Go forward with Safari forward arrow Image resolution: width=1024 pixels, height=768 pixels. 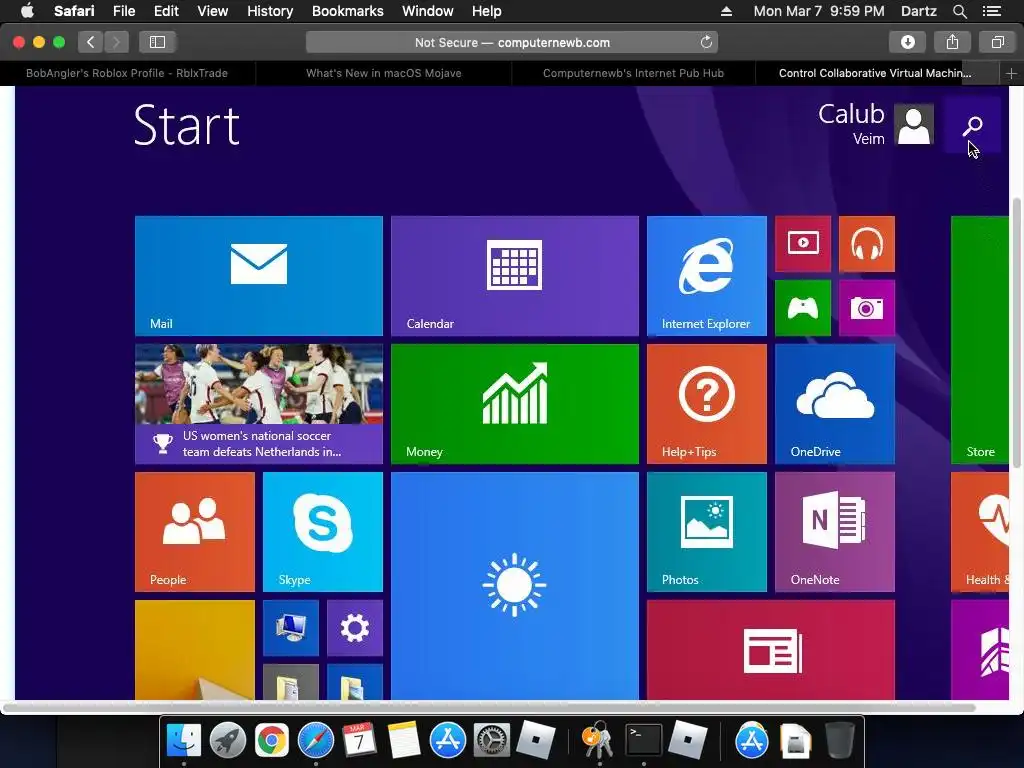116,42
